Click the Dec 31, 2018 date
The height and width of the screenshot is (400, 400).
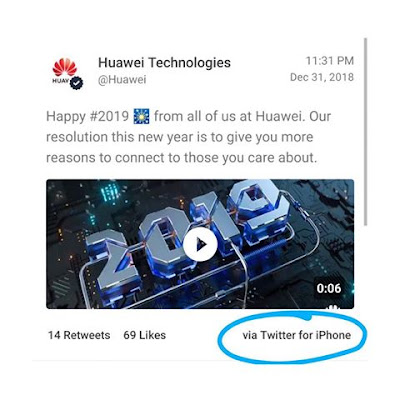[322, 77]
